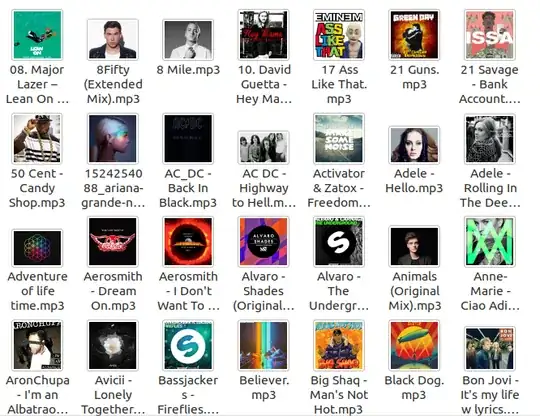Select 21 Savage Bank Account file icon
Image resolution: width=540 pixels, height=416 pixels.
pos(490,35)
